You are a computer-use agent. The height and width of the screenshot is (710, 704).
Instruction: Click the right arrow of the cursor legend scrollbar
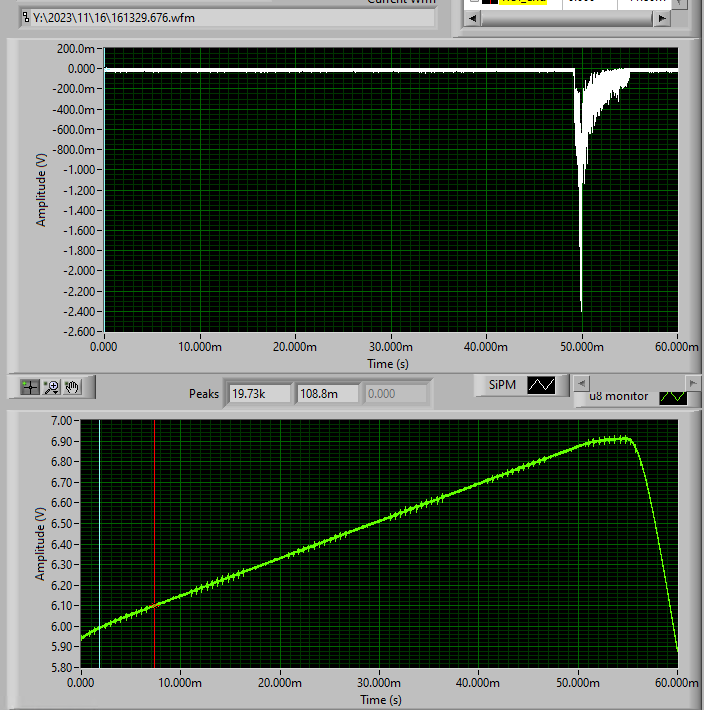point(662,19)
